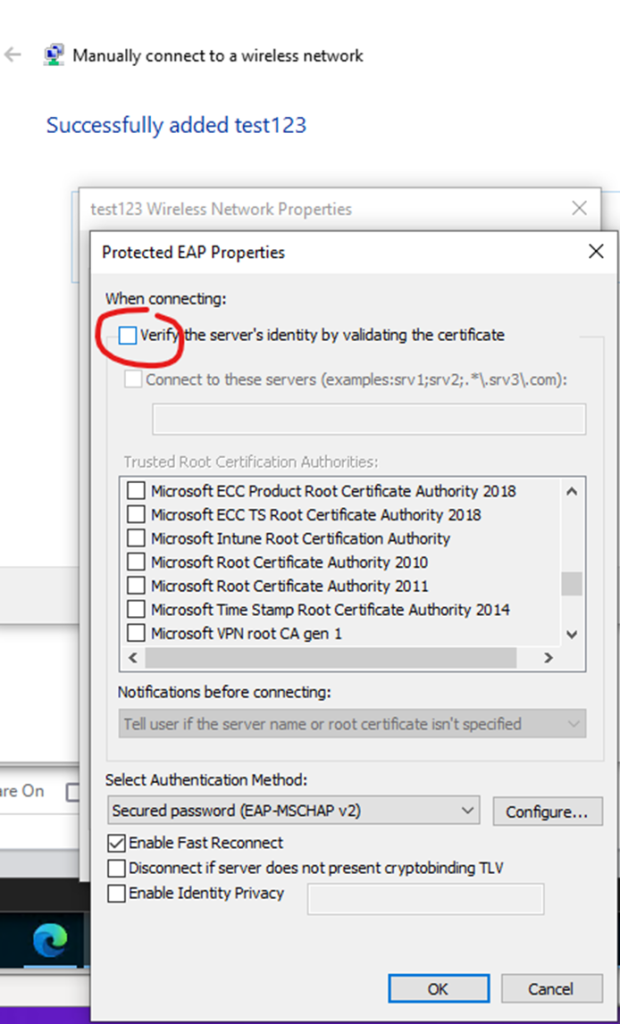Click the certificate list scroll down arrow

(x=572, y=633)
